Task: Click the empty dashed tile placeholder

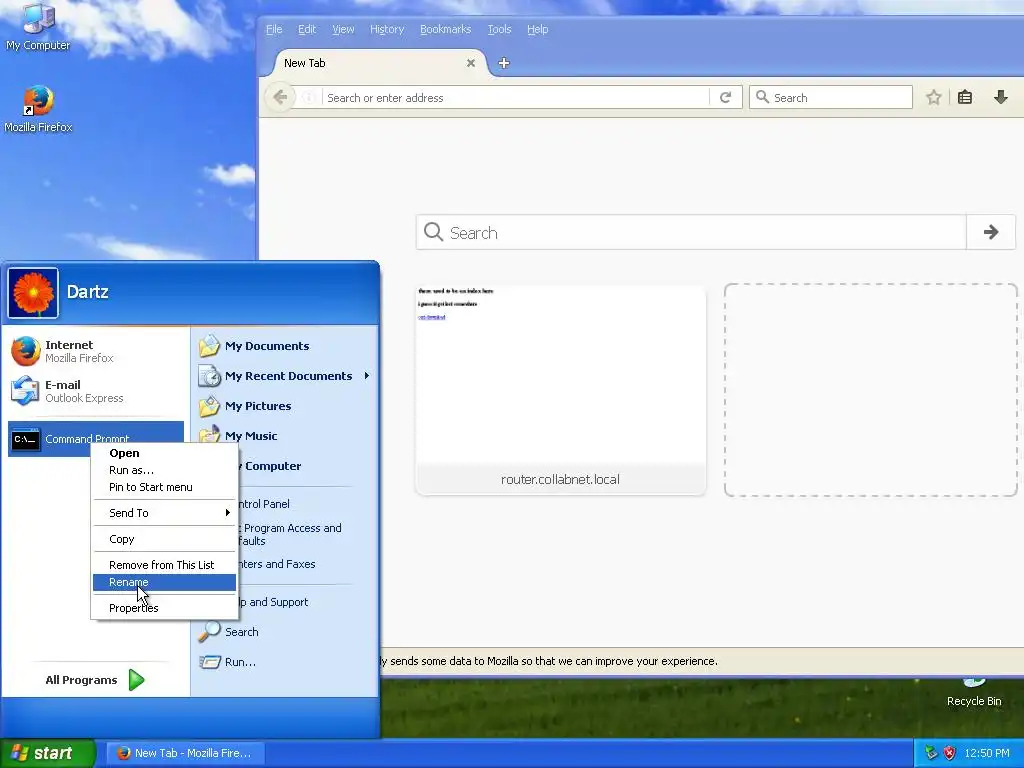Action: [x=871, y=390]
